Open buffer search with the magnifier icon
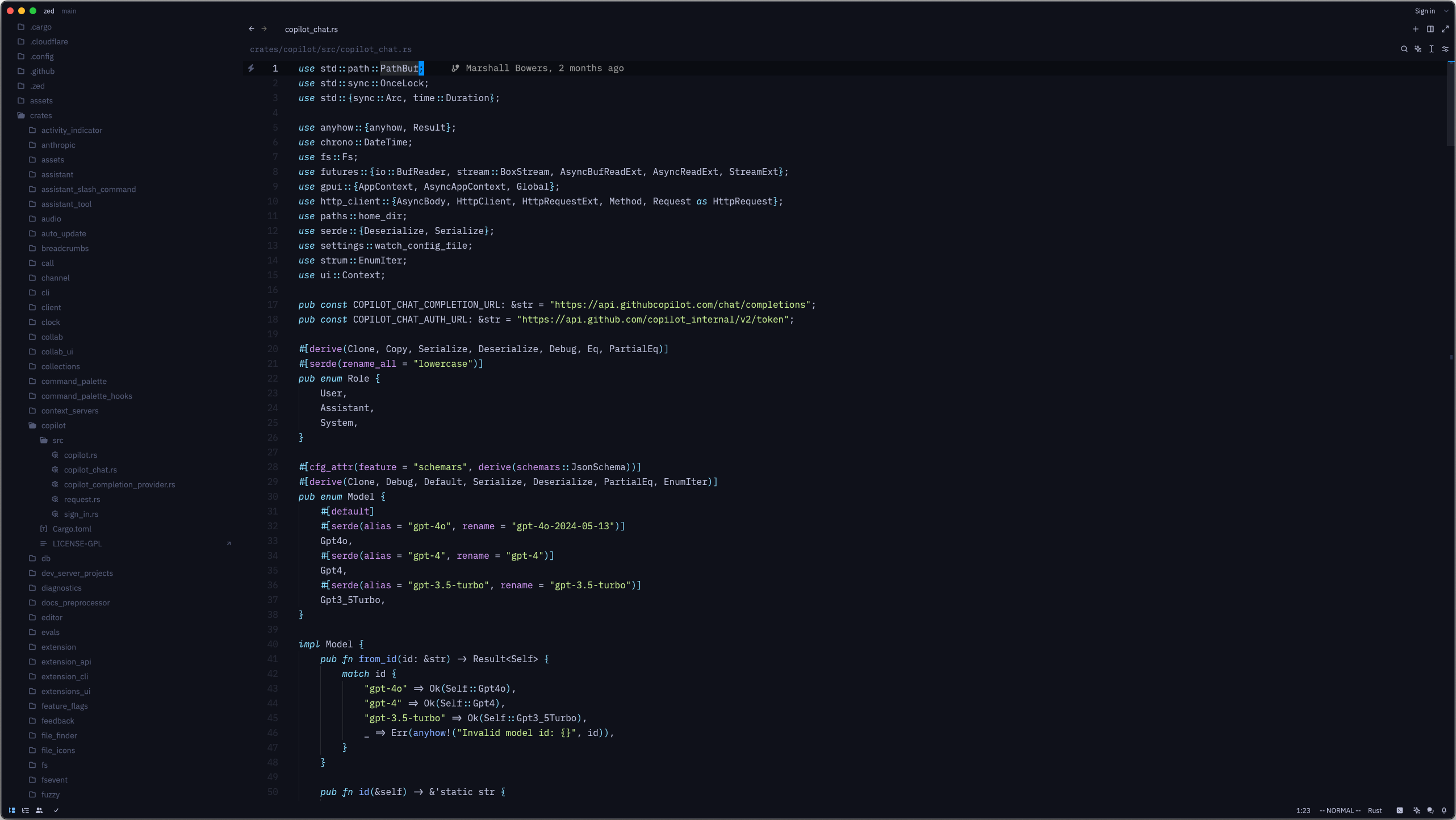Viewport: 1456px width, 820px height. pos(1404,49)
